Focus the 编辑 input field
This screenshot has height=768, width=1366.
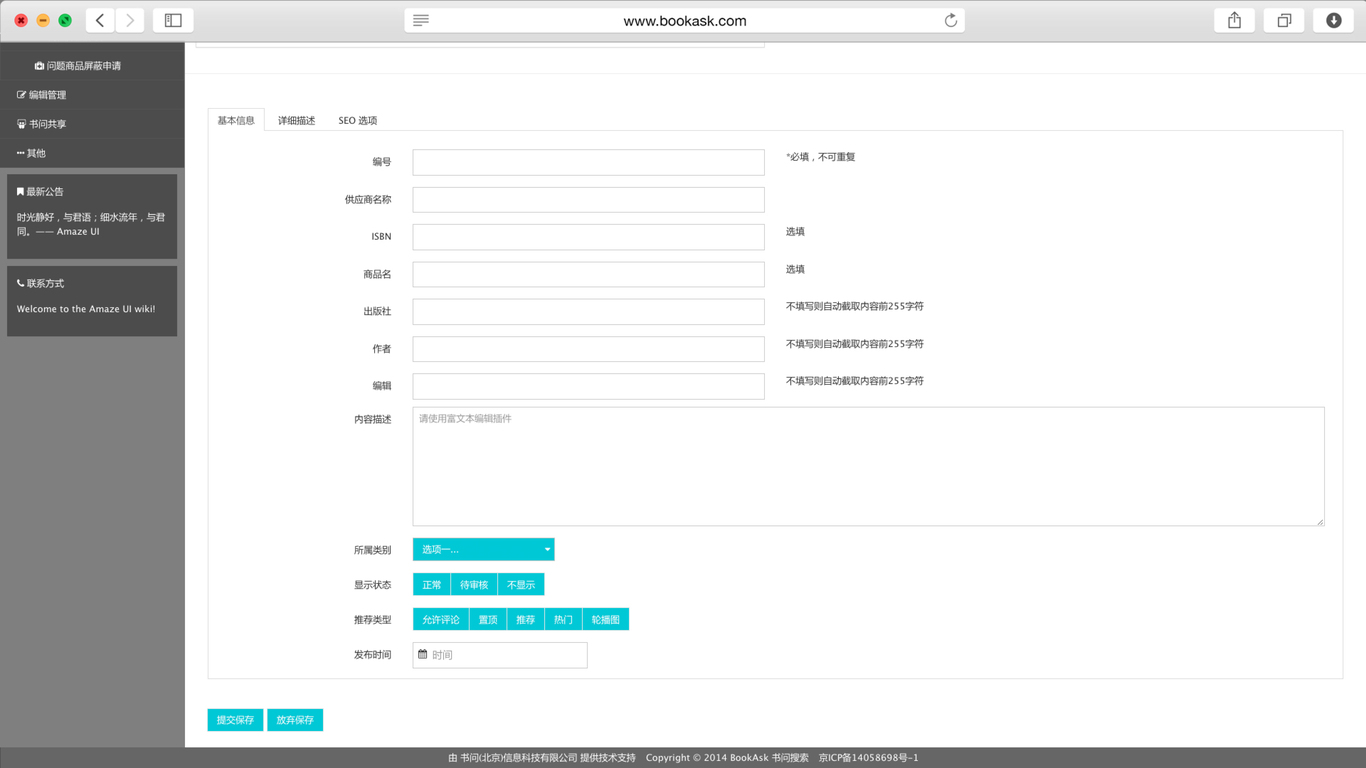(588, 386)
